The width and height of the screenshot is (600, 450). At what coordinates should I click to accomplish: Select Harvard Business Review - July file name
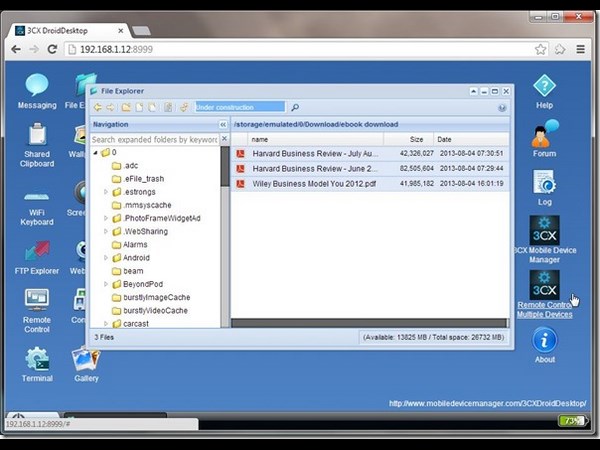pyautogui.click(x=315, y=153)
